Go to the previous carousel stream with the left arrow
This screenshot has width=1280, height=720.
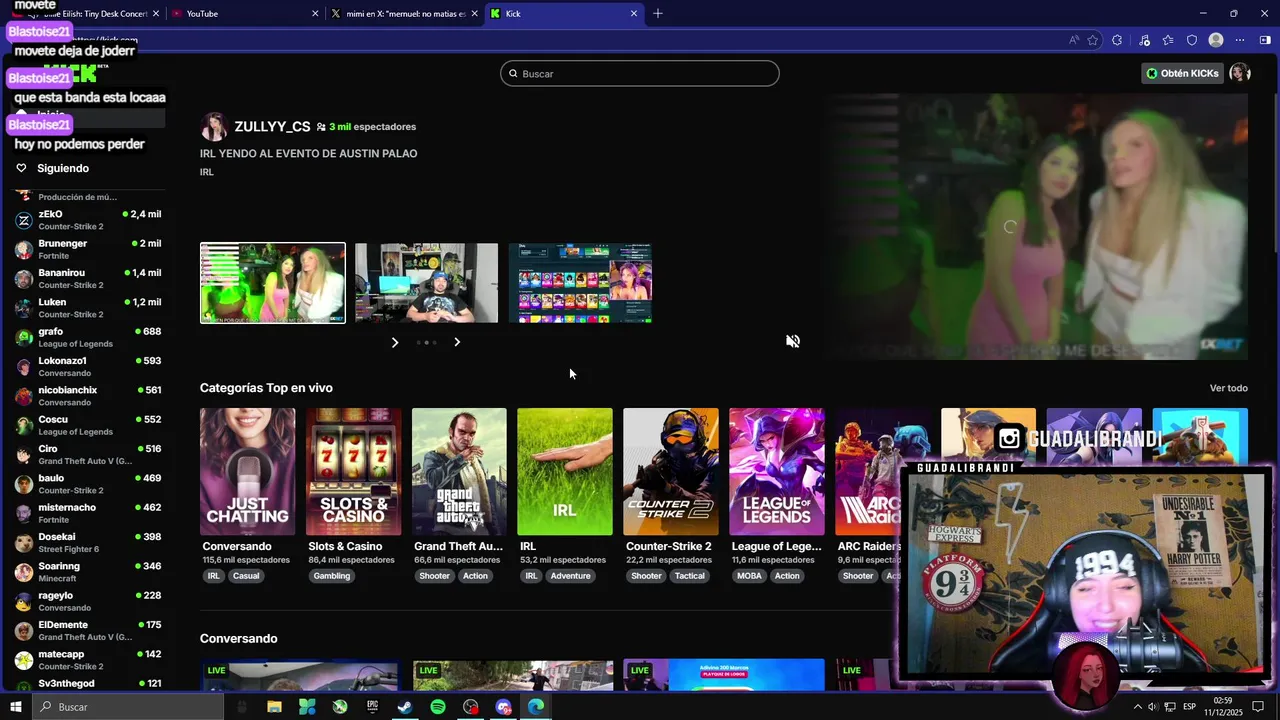[395, 342]
